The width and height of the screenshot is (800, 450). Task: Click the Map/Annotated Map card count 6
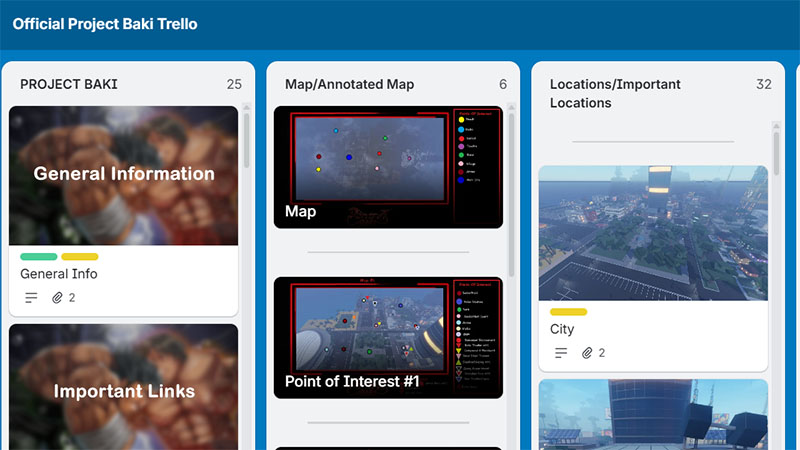tap(503, 84)
